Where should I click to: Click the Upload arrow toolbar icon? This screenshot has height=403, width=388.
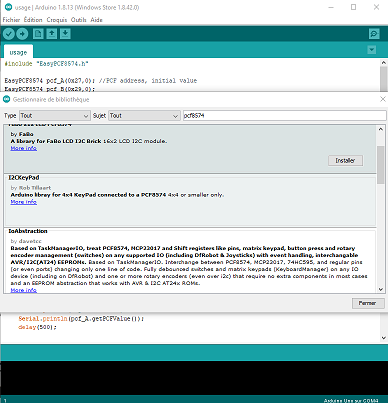tap(22, 34)
